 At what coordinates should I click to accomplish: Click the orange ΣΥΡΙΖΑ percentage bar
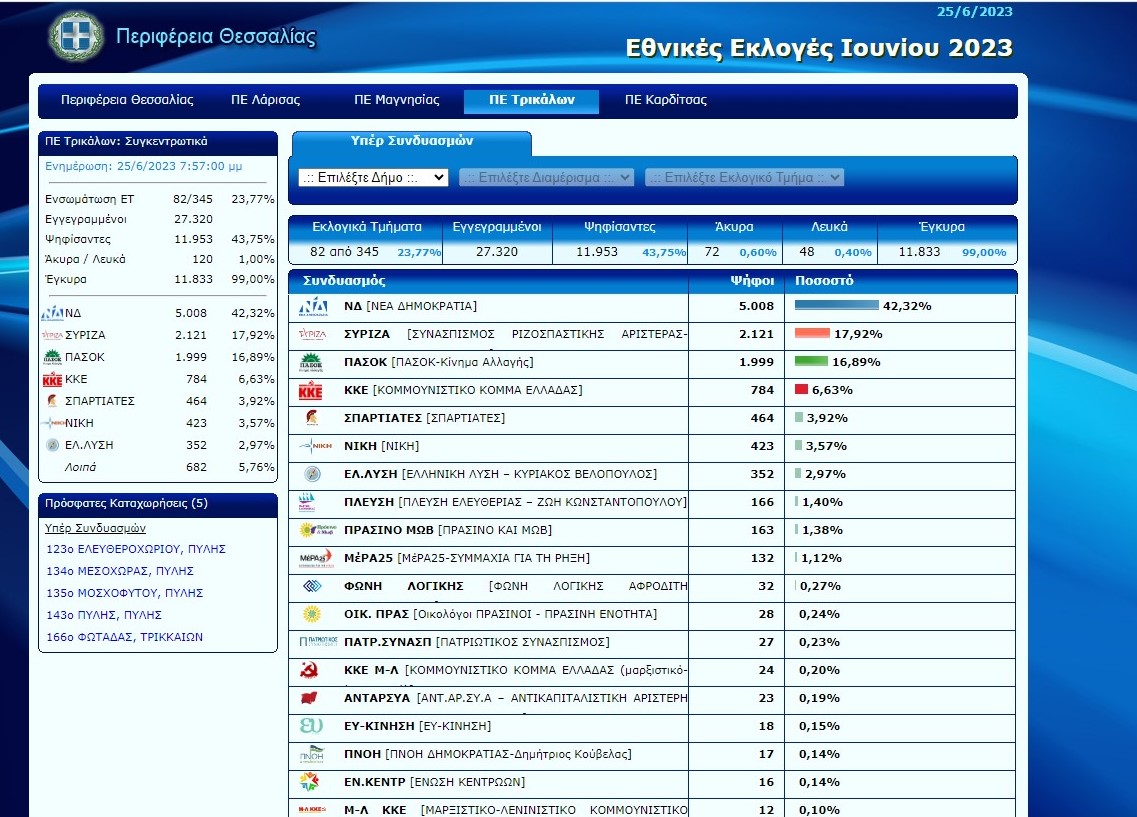[x=812, y=333]
